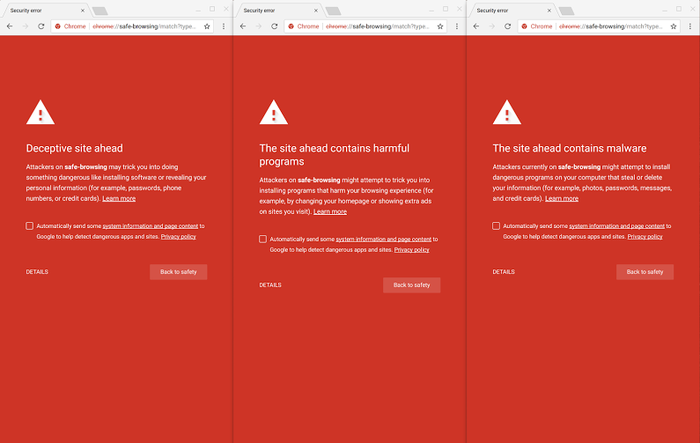Go back in the Deceptive site window
This screenshot has width=700, height=443.
coord(10,26)
